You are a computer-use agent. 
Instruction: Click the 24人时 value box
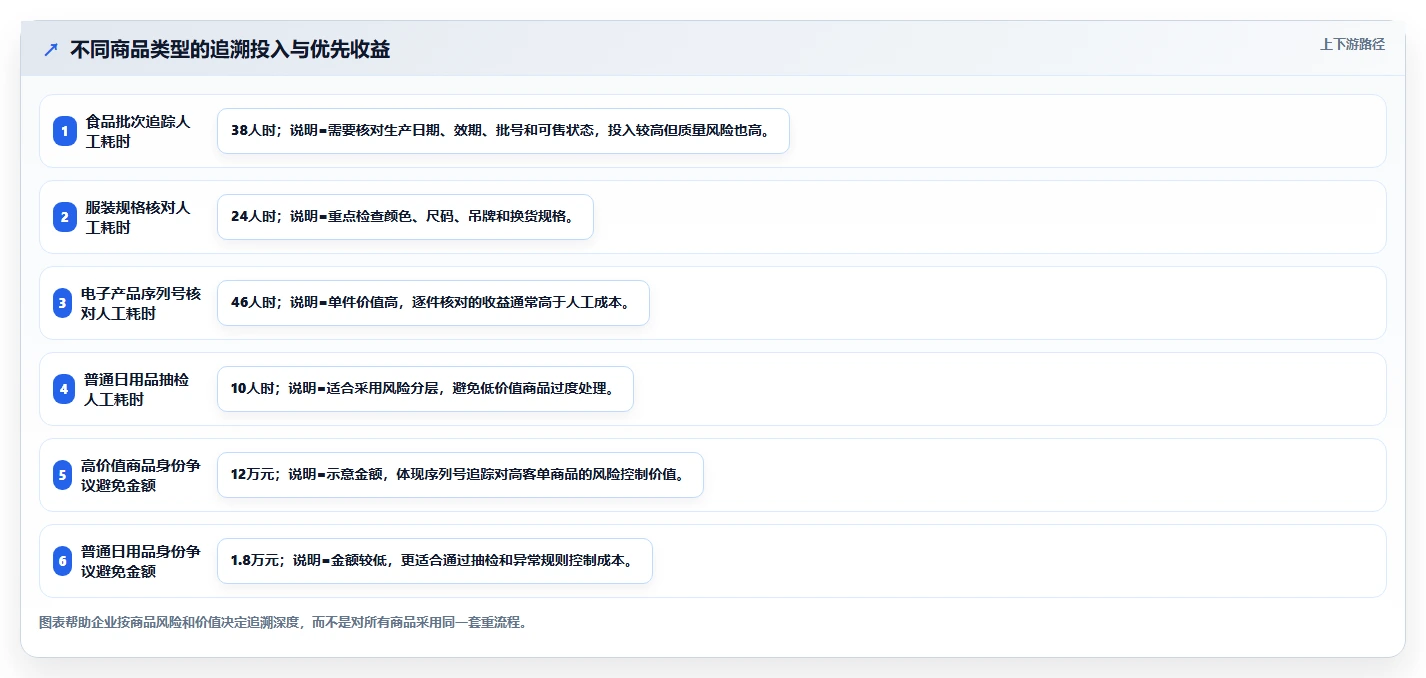pyautogui.click(x=405, y=217)
